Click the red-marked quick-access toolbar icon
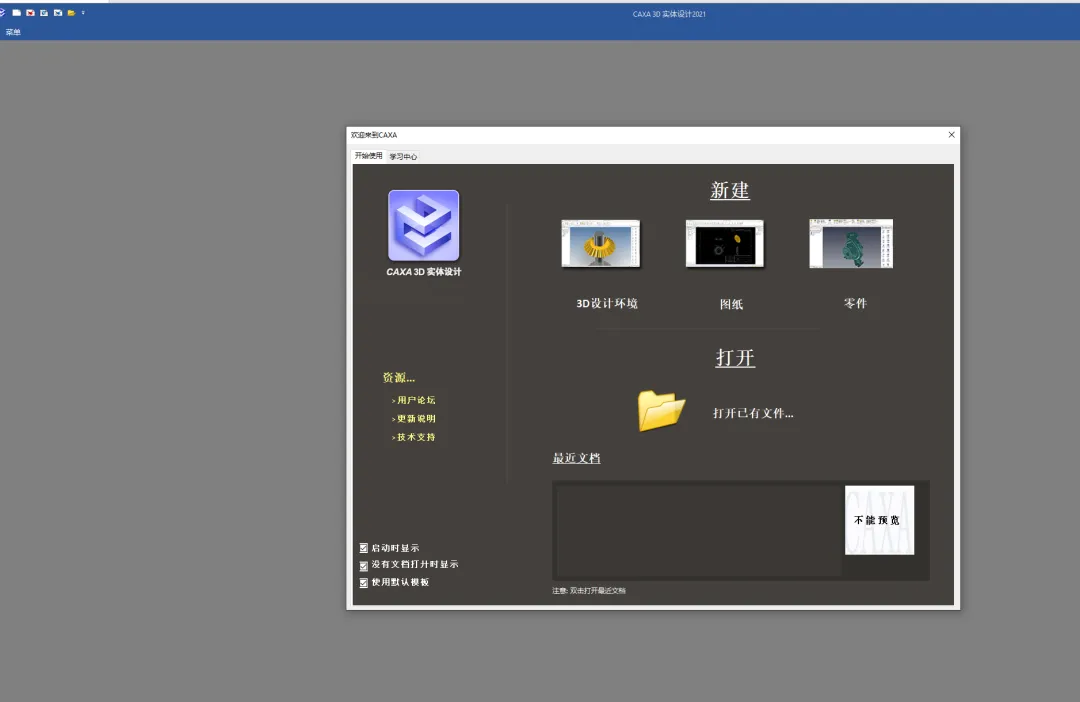This screenshot has height=702, width=1080. (30, 12)
